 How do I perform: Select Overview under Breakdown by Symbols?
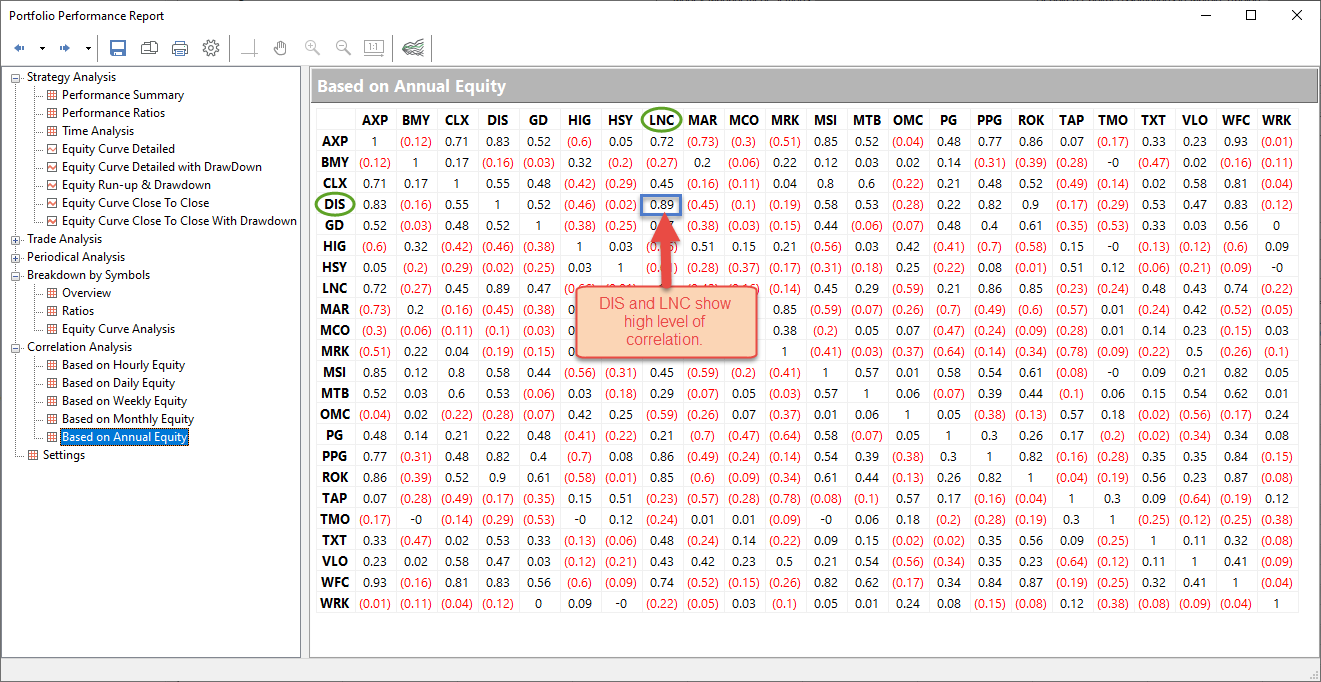(87, 293)
